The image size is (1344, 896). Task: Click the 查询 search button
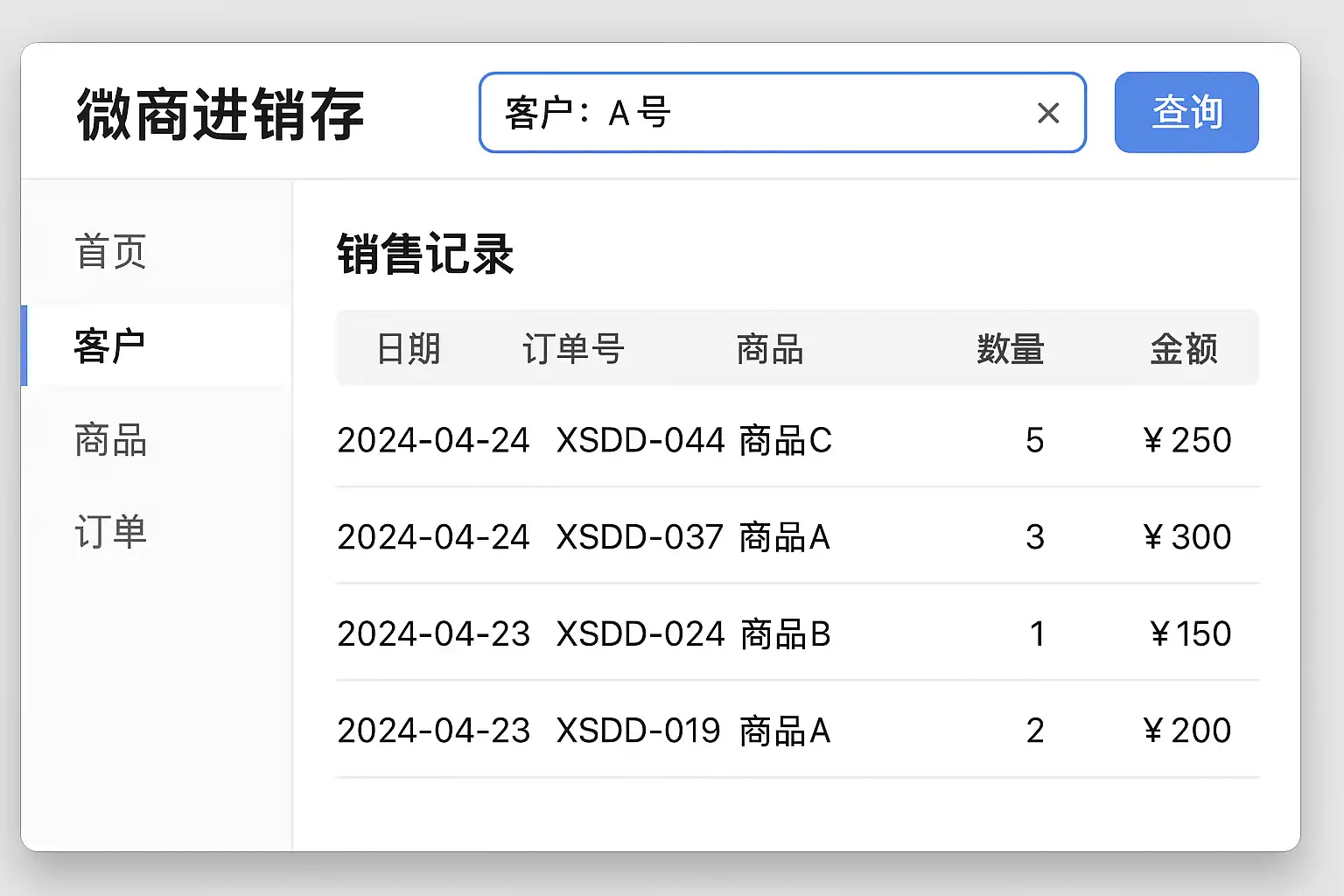pyautogui.click(x=1186, y=113)
